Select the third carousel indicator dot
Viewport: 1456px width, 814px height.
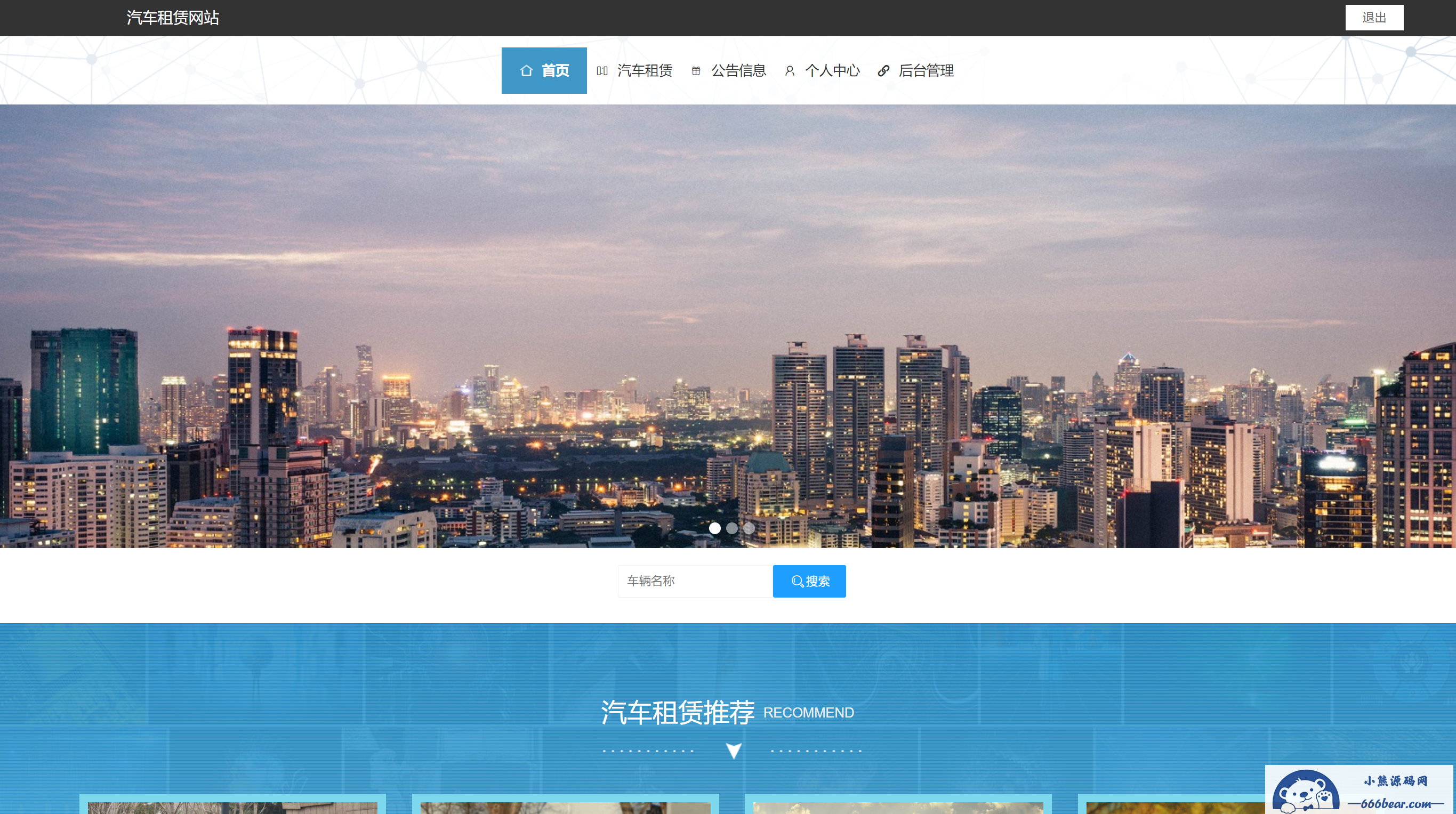tap(749, 528)
